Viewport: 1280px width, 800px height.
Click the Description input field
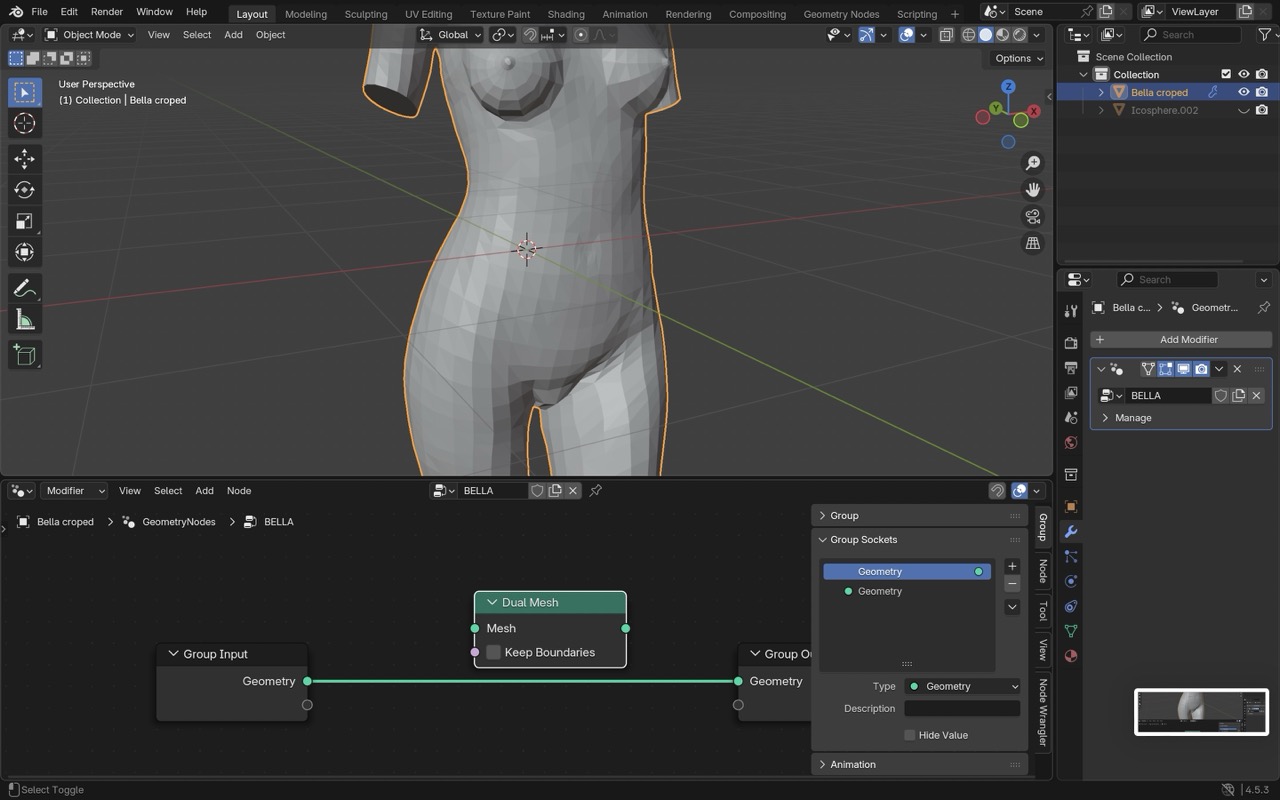pos(962,708)
